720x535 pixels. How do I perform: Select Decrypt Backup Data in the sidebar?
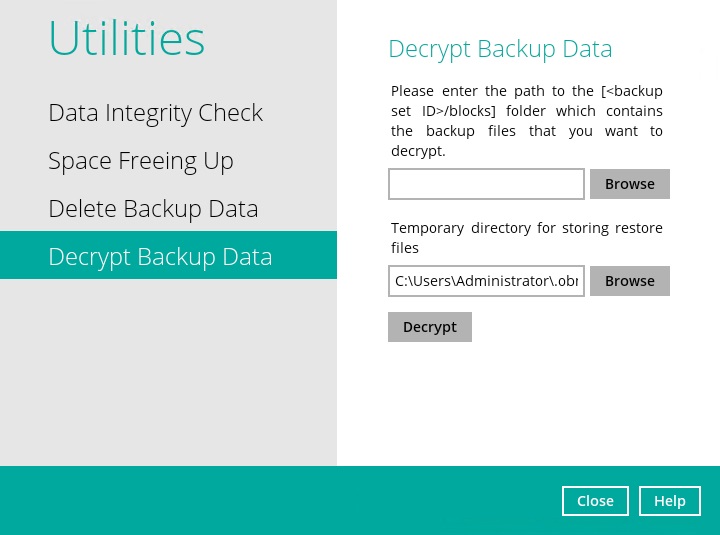[160, 257]
